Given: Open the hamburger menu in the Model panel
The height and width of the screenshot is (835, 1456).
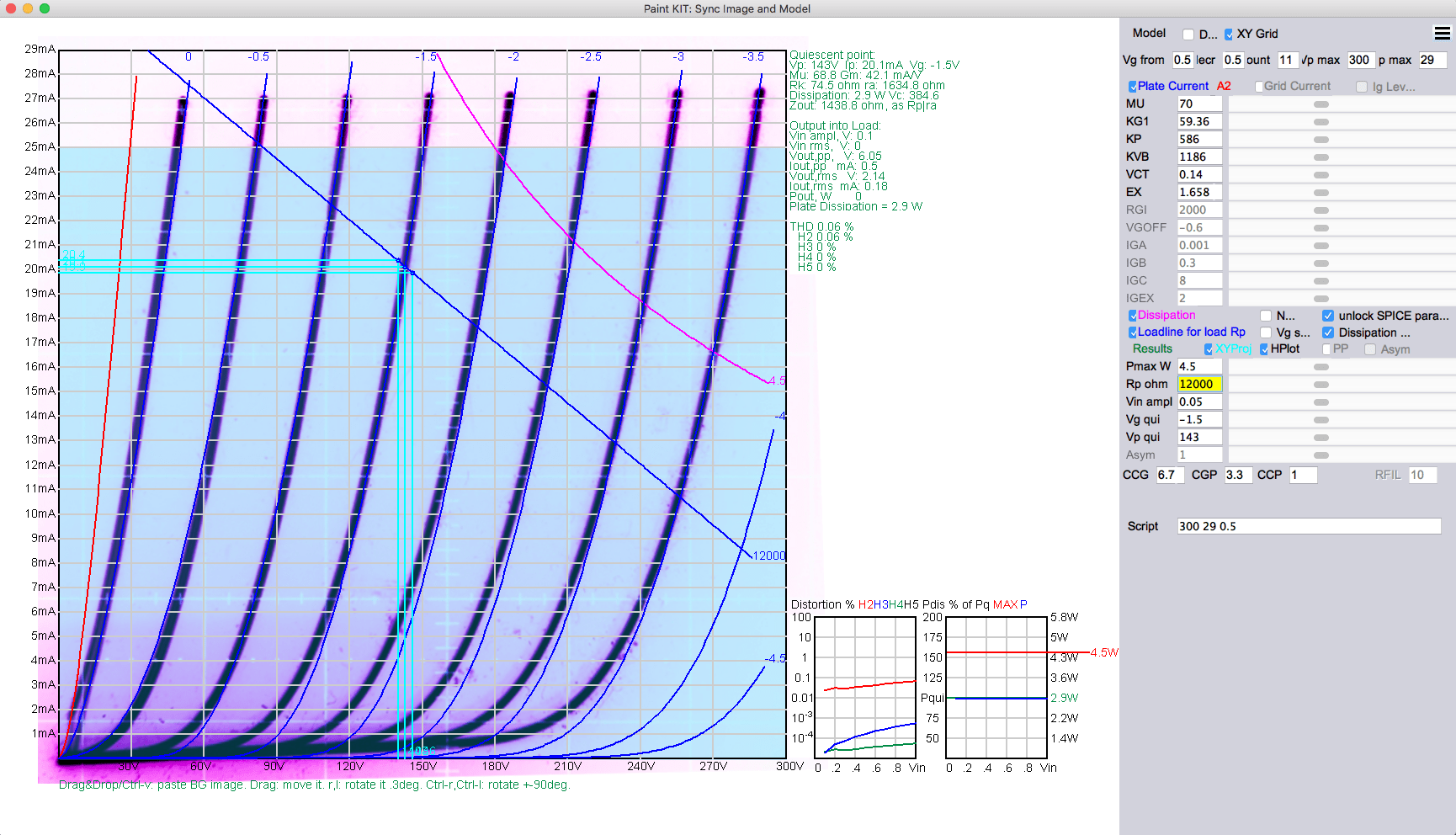Looking at the screenshot, I should click(1442, 34).
